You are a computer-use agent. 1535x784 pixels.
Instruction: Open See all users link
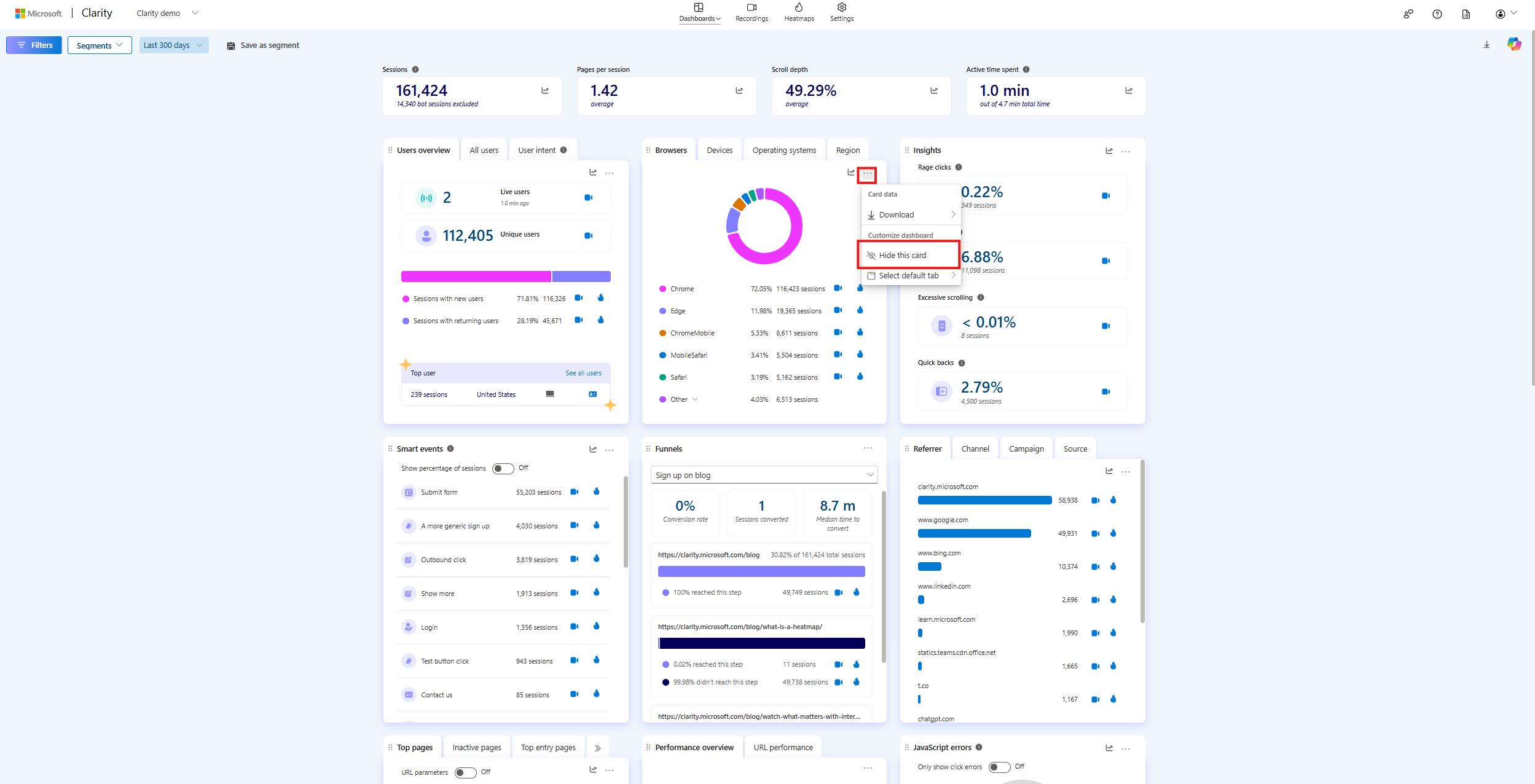(583, 373)
